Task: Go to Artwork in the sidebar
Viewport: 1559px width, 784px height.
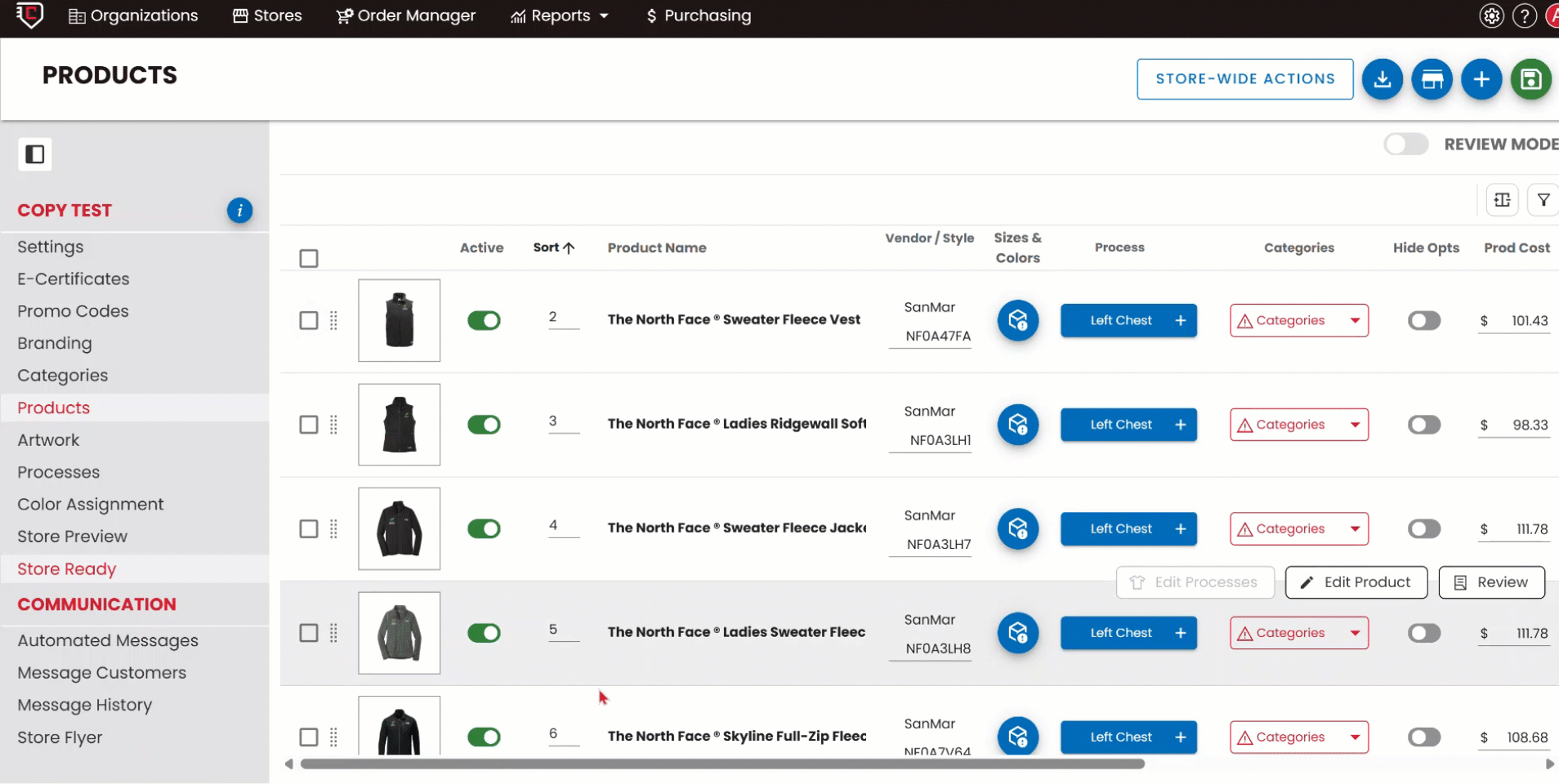Action: (48, 440)
